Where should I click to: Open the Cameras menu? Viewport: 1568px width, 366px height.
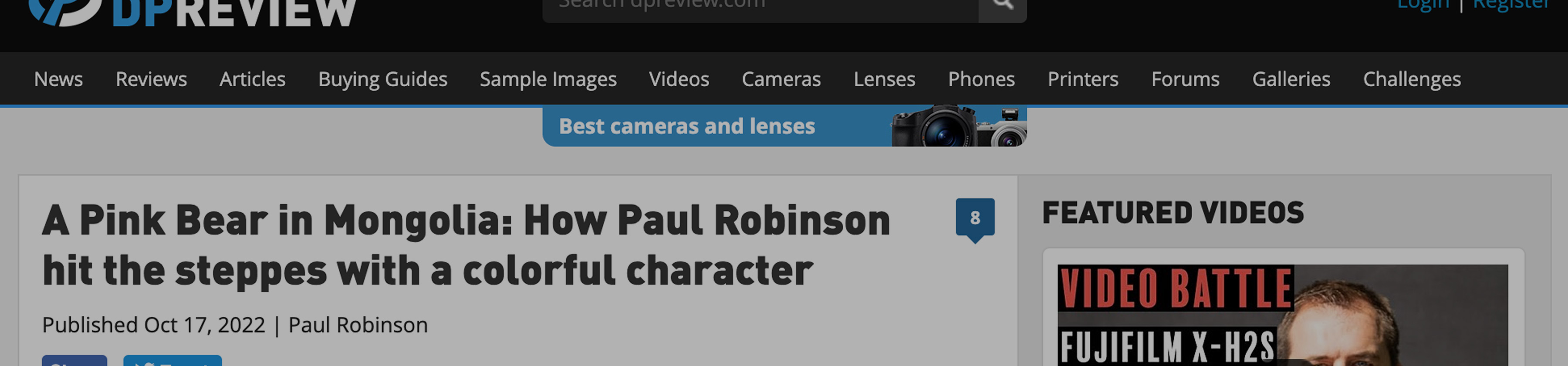pyautogui.click(x=781, y=79)
